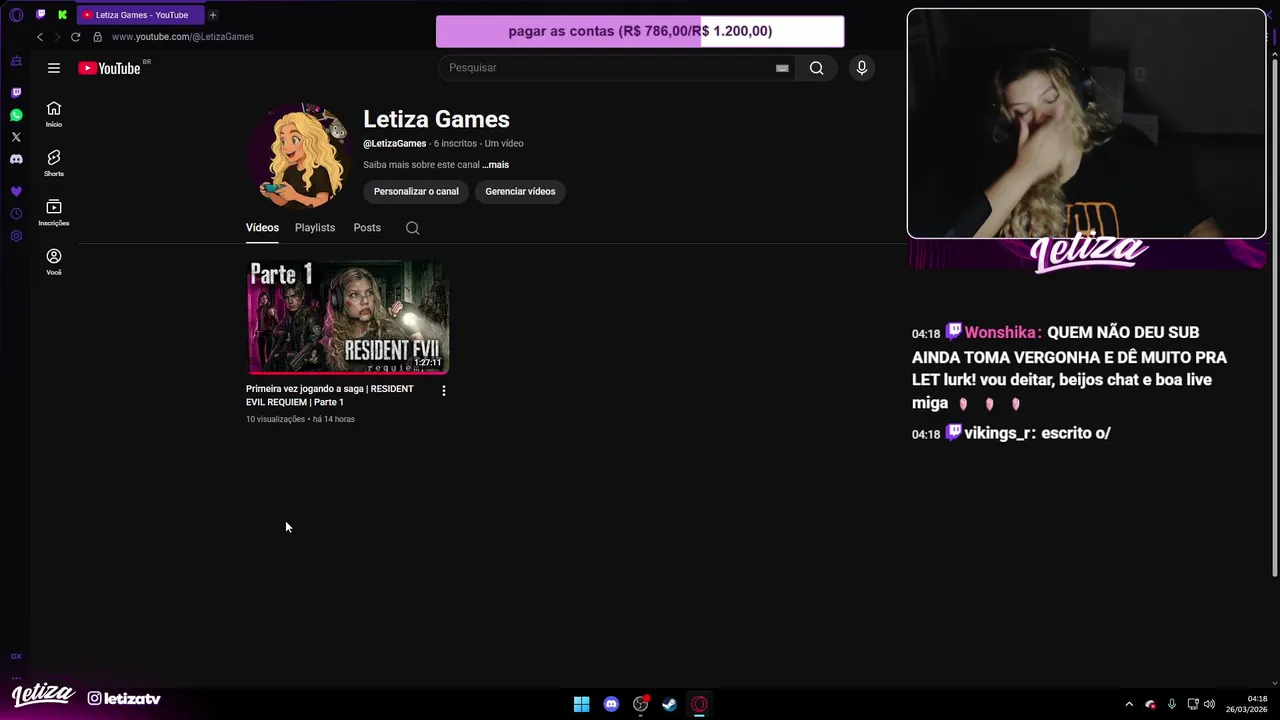Go back with the browser back arrow
1280x720 pixels.
40,37
